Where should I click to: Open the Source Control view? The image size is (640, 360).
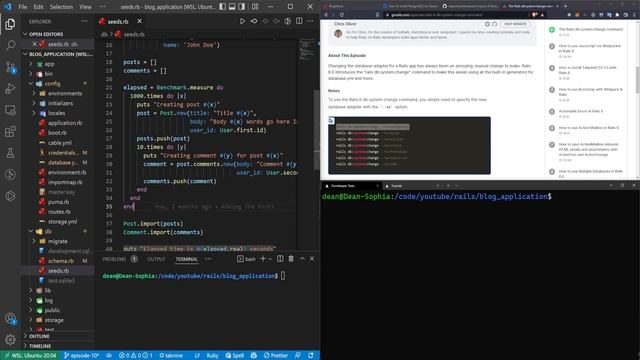[x=10, y=67]
